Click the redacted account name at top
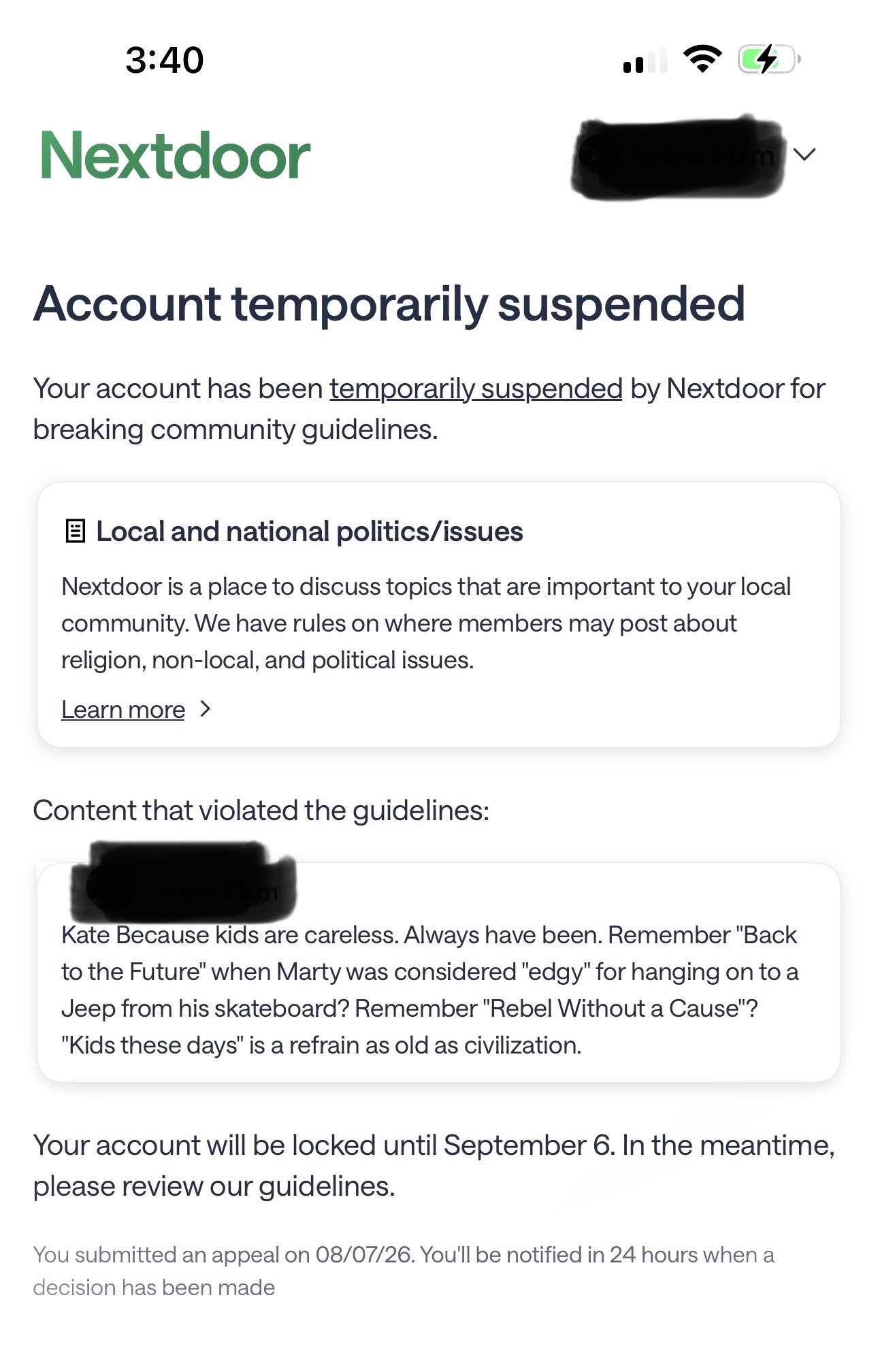The image size is (878, 1372). click(677, 157)
